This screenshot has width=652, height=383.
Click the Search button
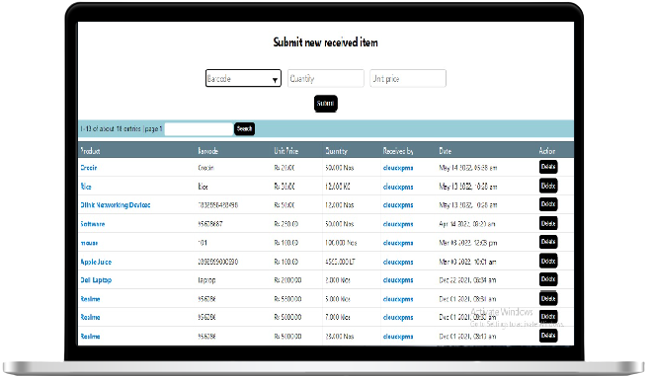click(x=244, y=129)
